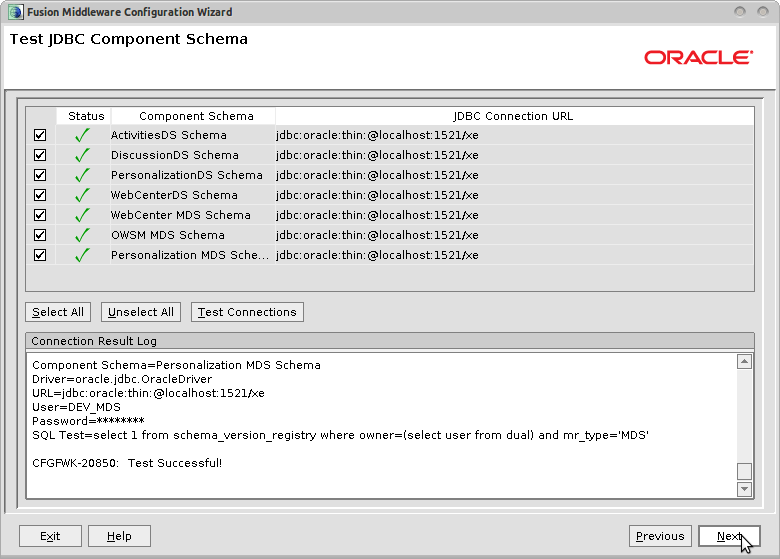Click the 'Component Schema=Personalization MDS Schema' log line

pyautogui.click(x=176, y=365)
